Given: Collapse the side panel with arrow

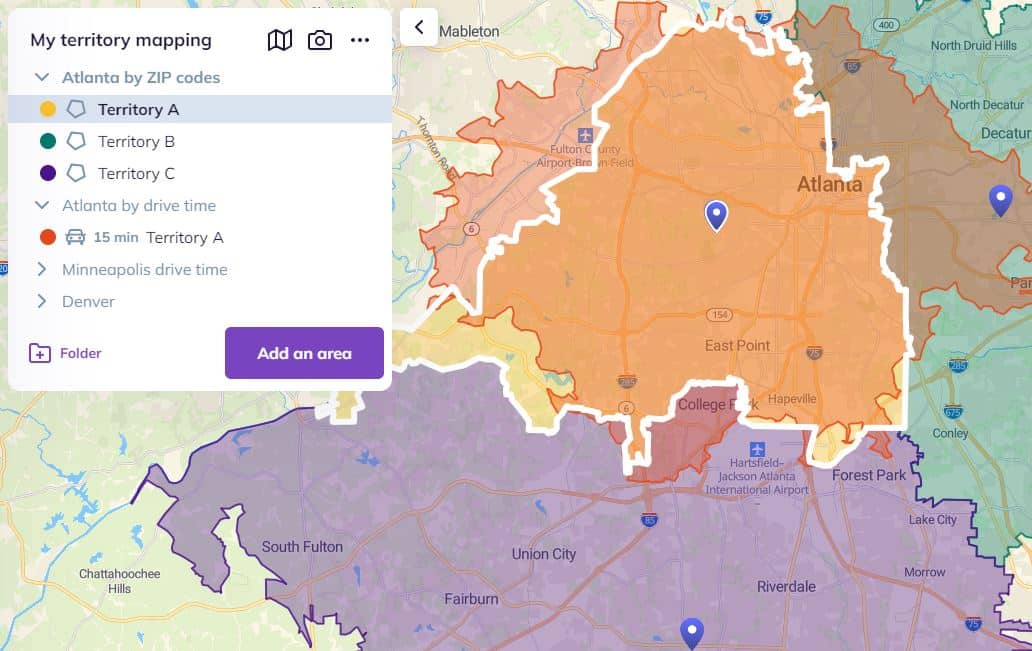Looking at the screenshot, I should point(419,27).
